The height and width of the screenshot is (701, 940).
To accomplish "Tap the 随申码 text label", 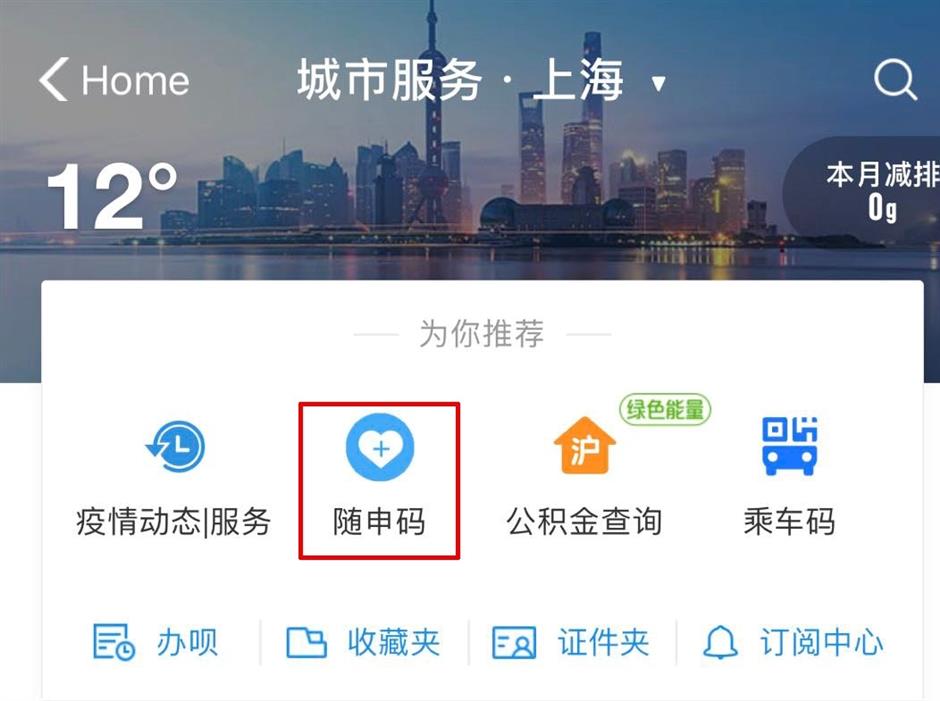I will click(x=379, y=521).
